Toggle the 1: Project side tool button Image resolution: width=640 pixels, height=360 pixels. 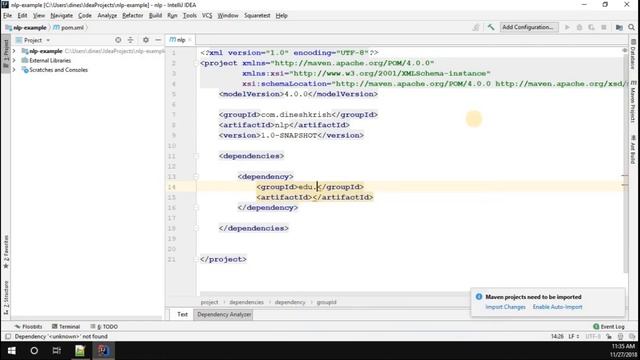pyautogui.click(x=6, y=53)
